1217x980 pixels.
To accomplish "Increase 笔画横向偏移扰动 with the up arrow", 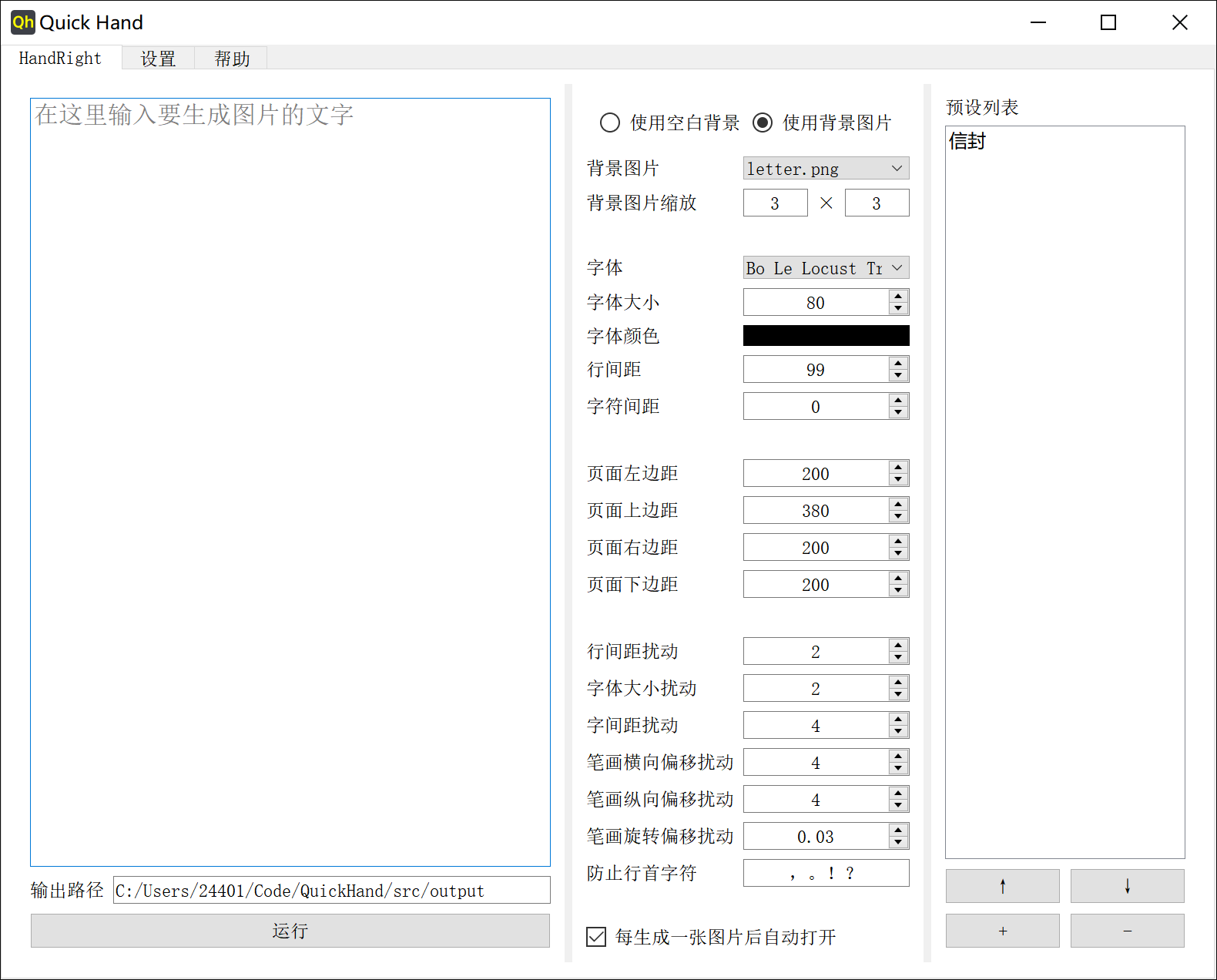I will point(899,756).
